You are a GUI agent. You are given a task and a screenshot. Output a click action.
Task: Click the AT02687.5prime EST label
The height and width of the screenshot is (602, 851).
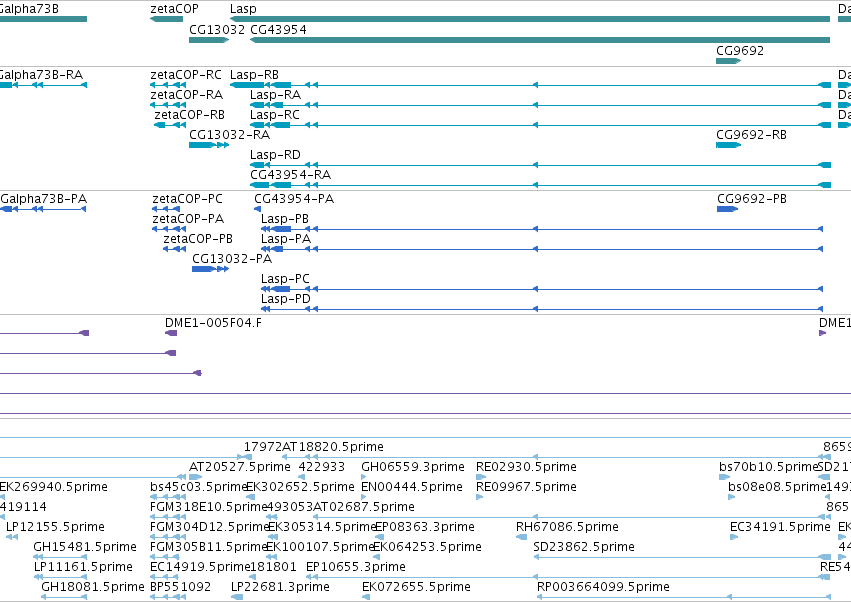click(x=364, y=507)
